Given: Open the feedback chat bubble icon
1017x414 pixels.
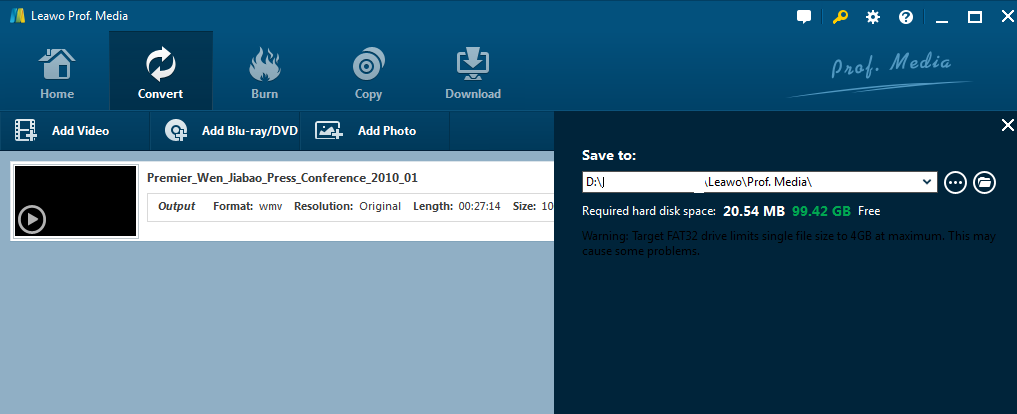Looking at the screenshot, I should (804, 17).
